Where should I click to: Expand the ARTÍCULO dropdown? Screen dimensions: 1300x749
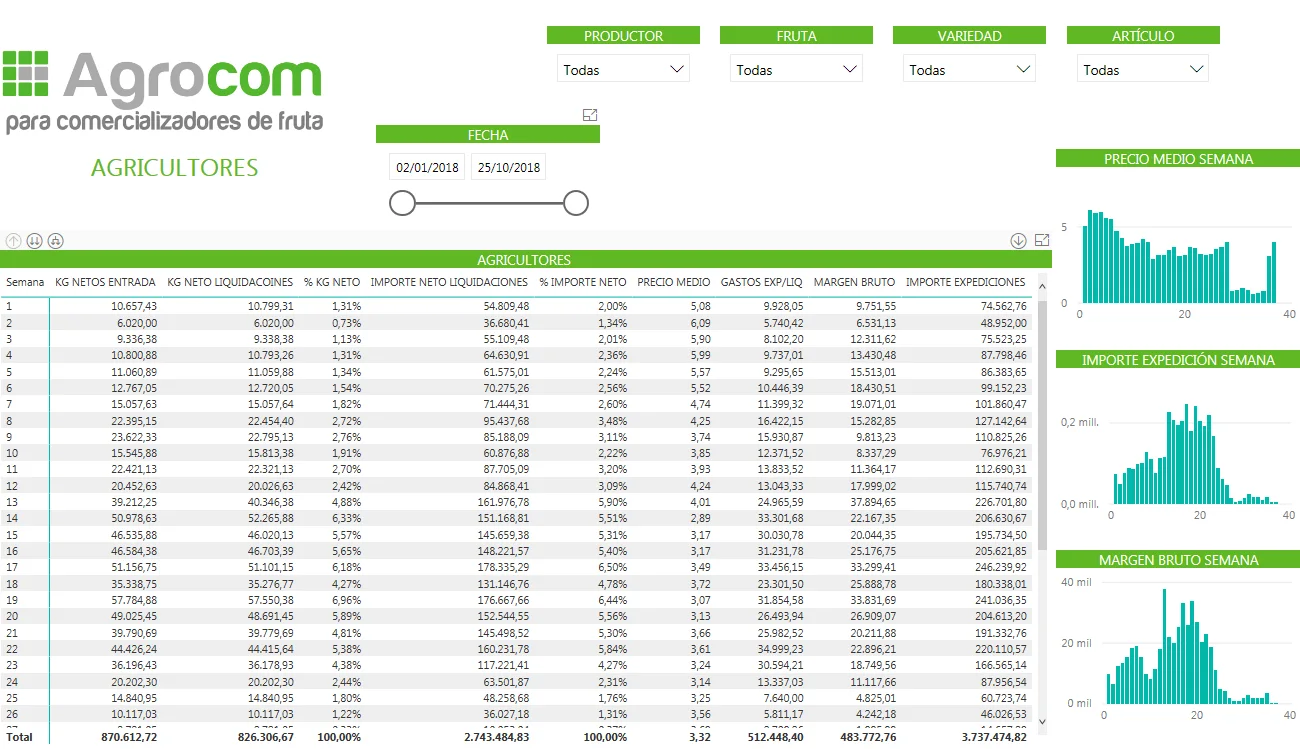[x=1143, y=69]
